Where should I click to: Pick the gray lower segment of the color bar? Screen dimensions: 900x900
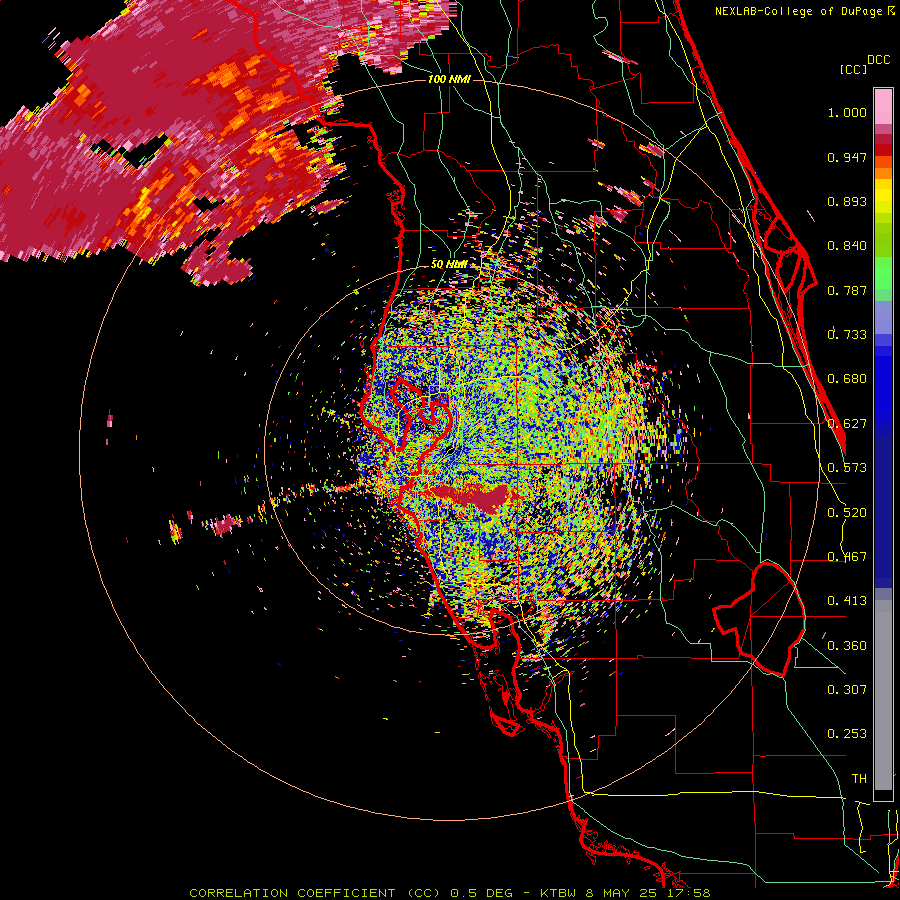[883, 695]
